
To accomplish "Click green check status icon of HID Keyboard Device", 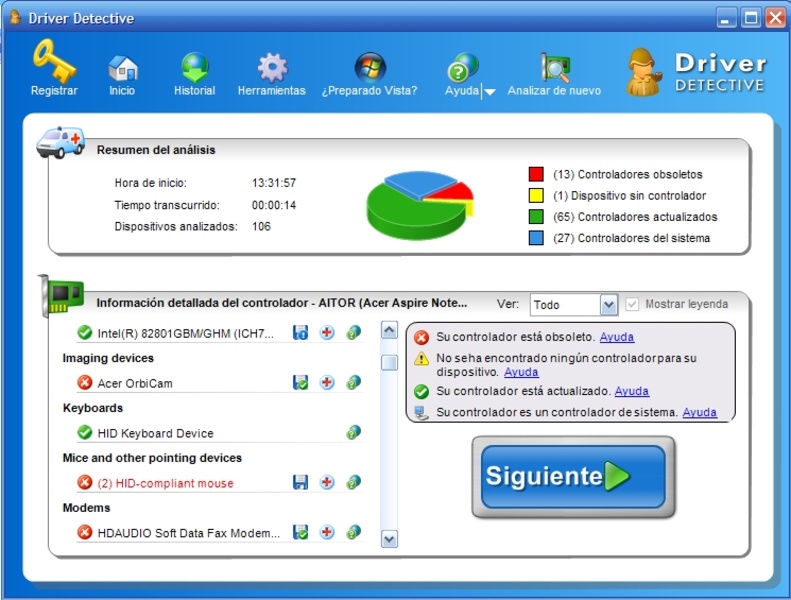I will pyautogui.click(x=85, y=432).
